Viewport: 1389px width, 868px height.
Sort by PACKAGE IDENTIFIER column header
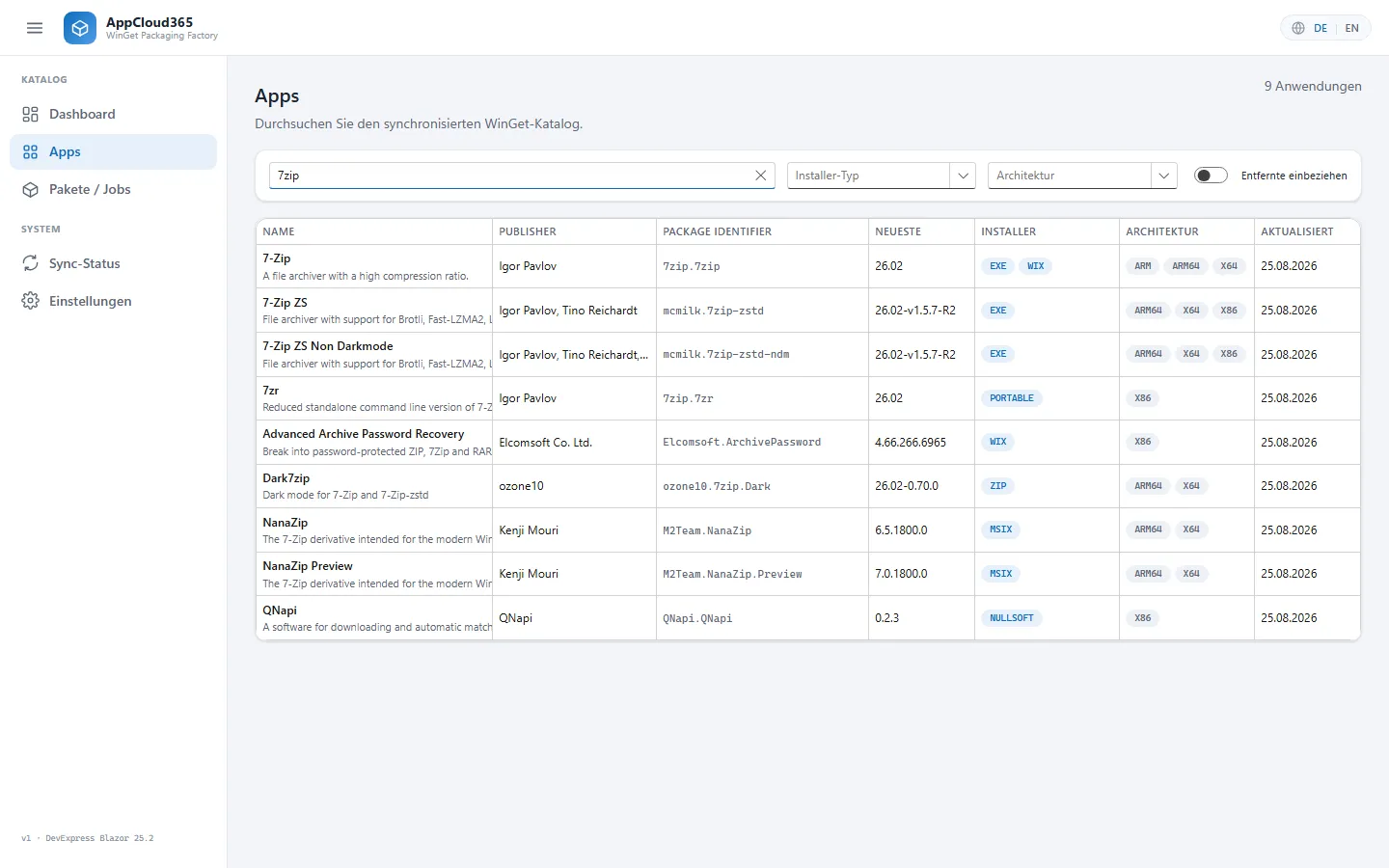[762, 231]
